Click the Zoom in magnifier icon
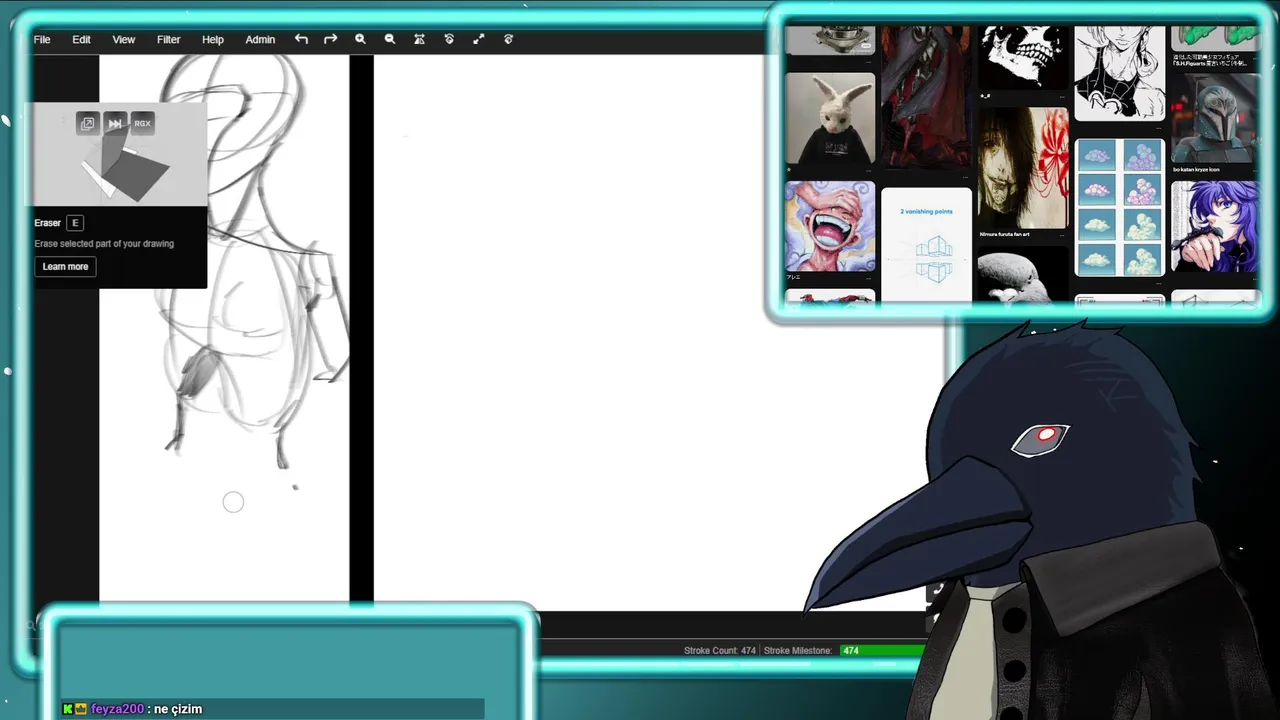Screen dimensions: 1280x720 (360, 39)
